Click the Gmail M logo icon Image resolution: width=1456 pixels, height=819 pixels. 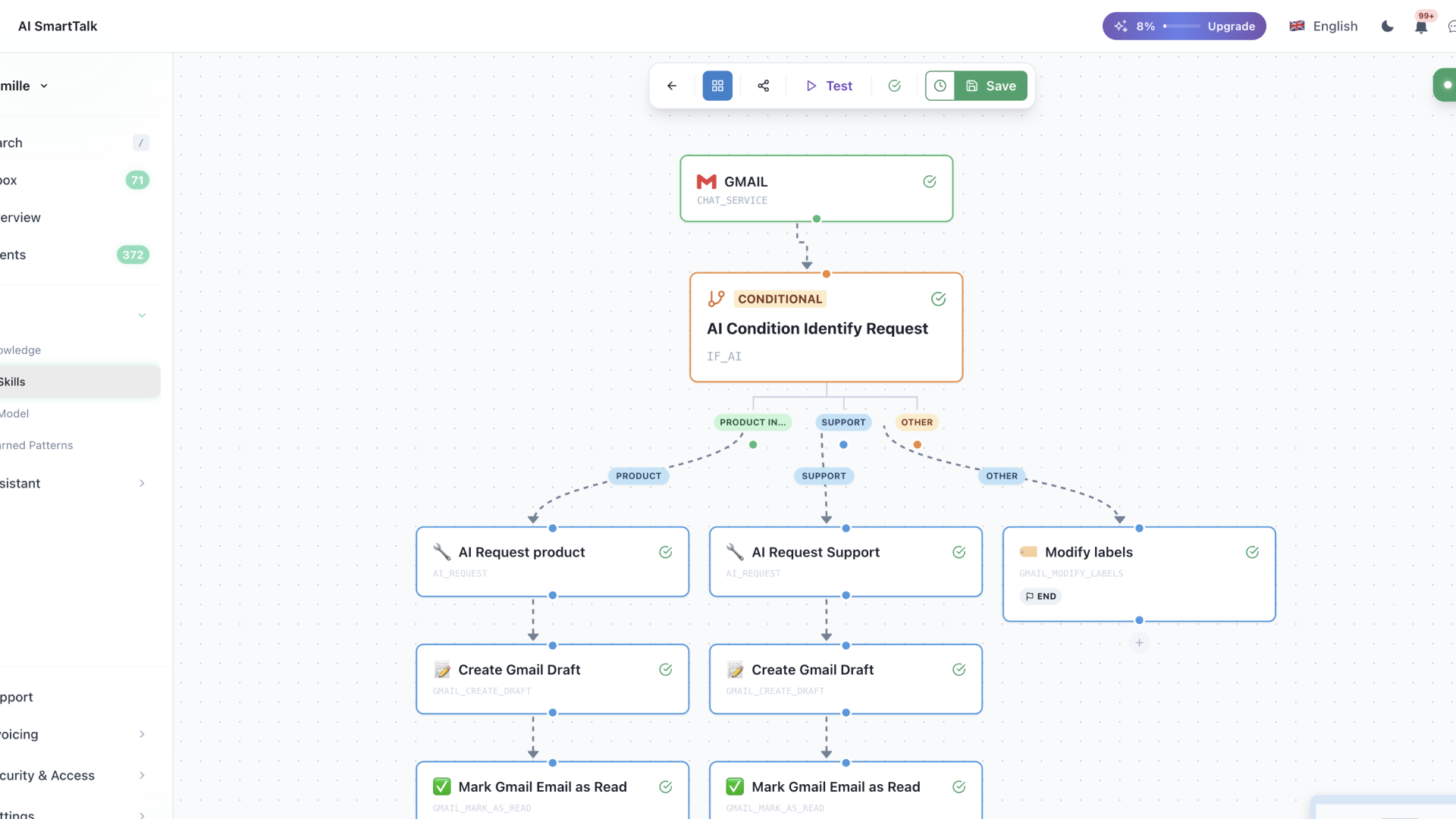pos(707,181)
